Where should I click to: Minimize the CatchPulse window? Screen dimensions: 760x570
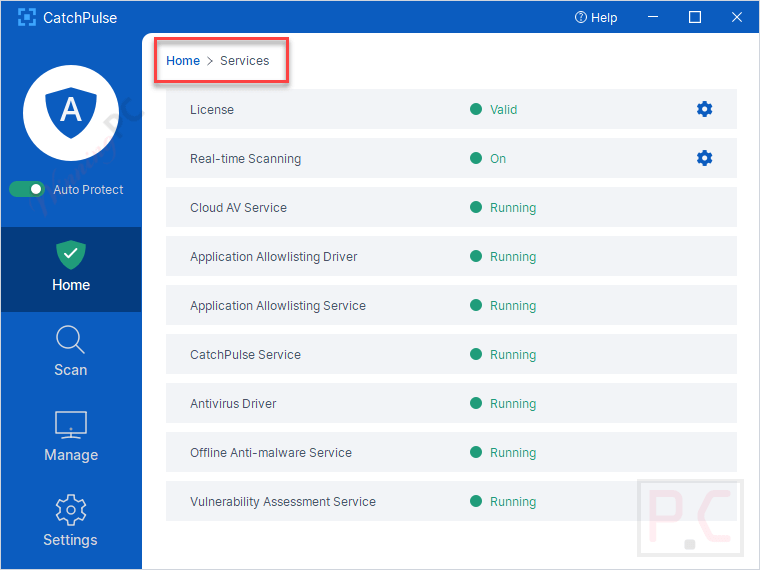click(653, 17)
